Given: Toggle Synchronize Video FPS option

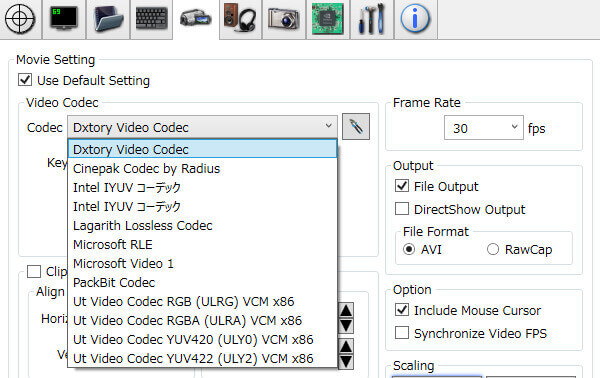Looking at the screenshot, I should [x=401, y=333].
